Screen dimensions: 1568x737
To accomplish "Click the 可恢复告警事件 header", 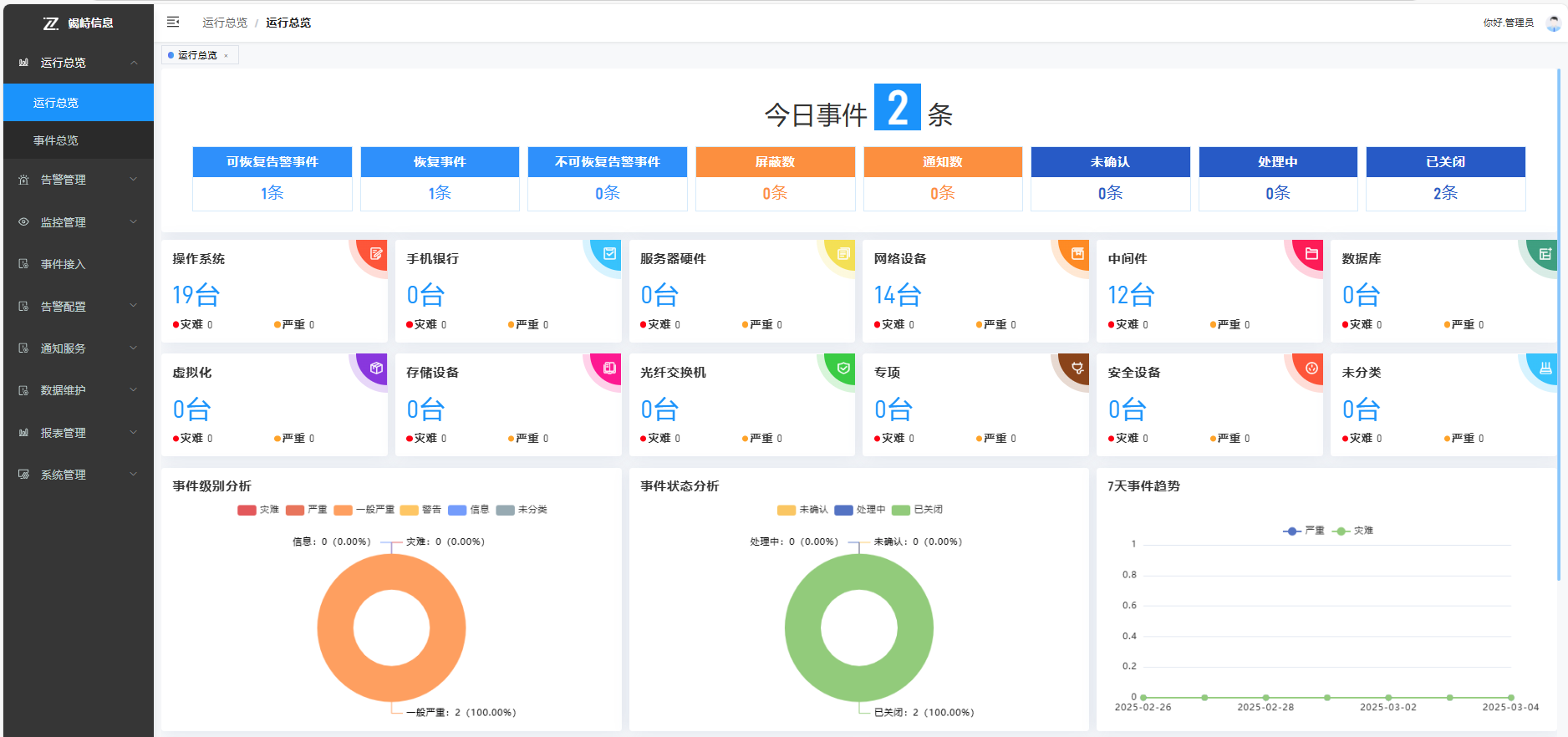I will (x=272, y=162).
